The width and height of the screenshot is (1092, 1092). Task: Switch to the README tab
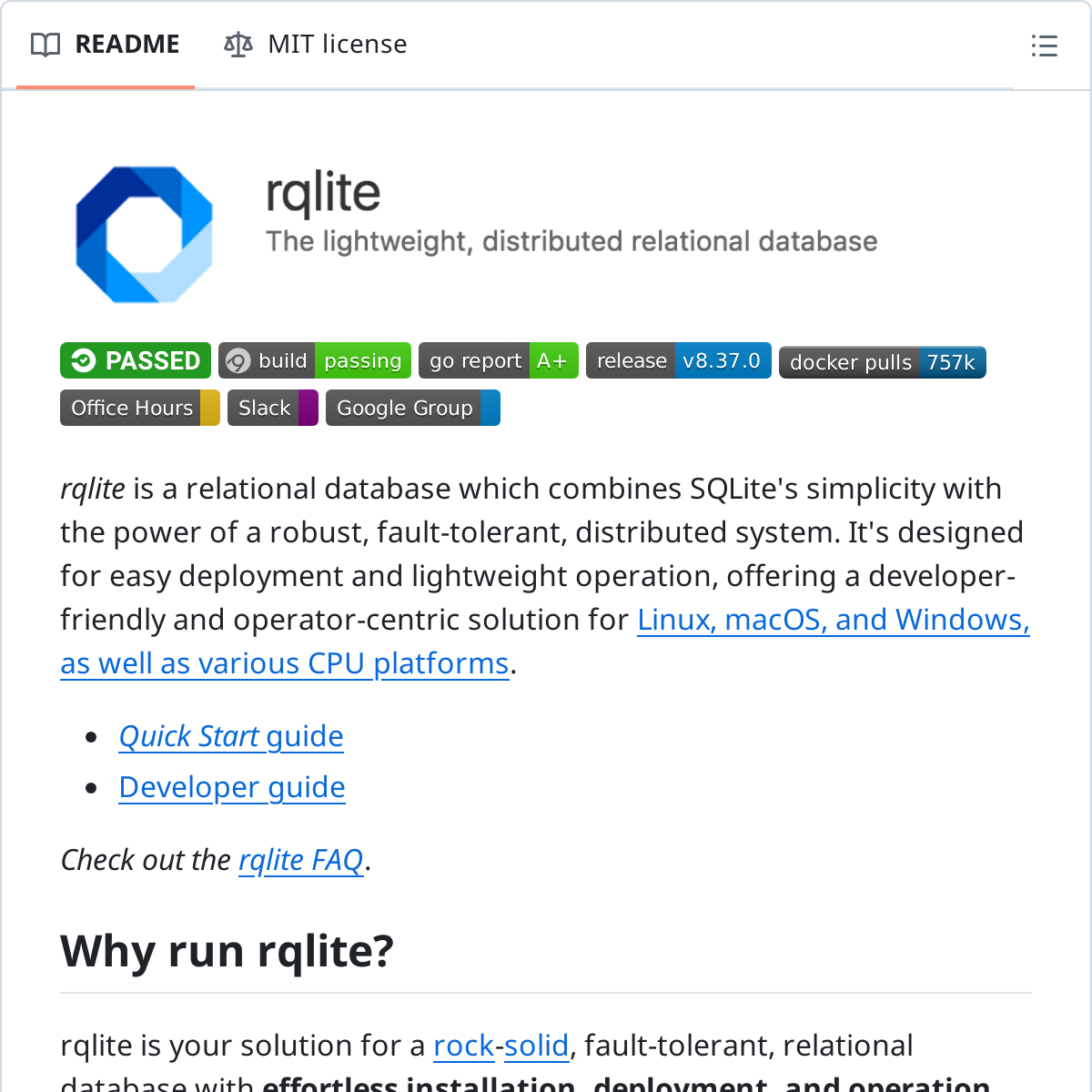point(106,45)
